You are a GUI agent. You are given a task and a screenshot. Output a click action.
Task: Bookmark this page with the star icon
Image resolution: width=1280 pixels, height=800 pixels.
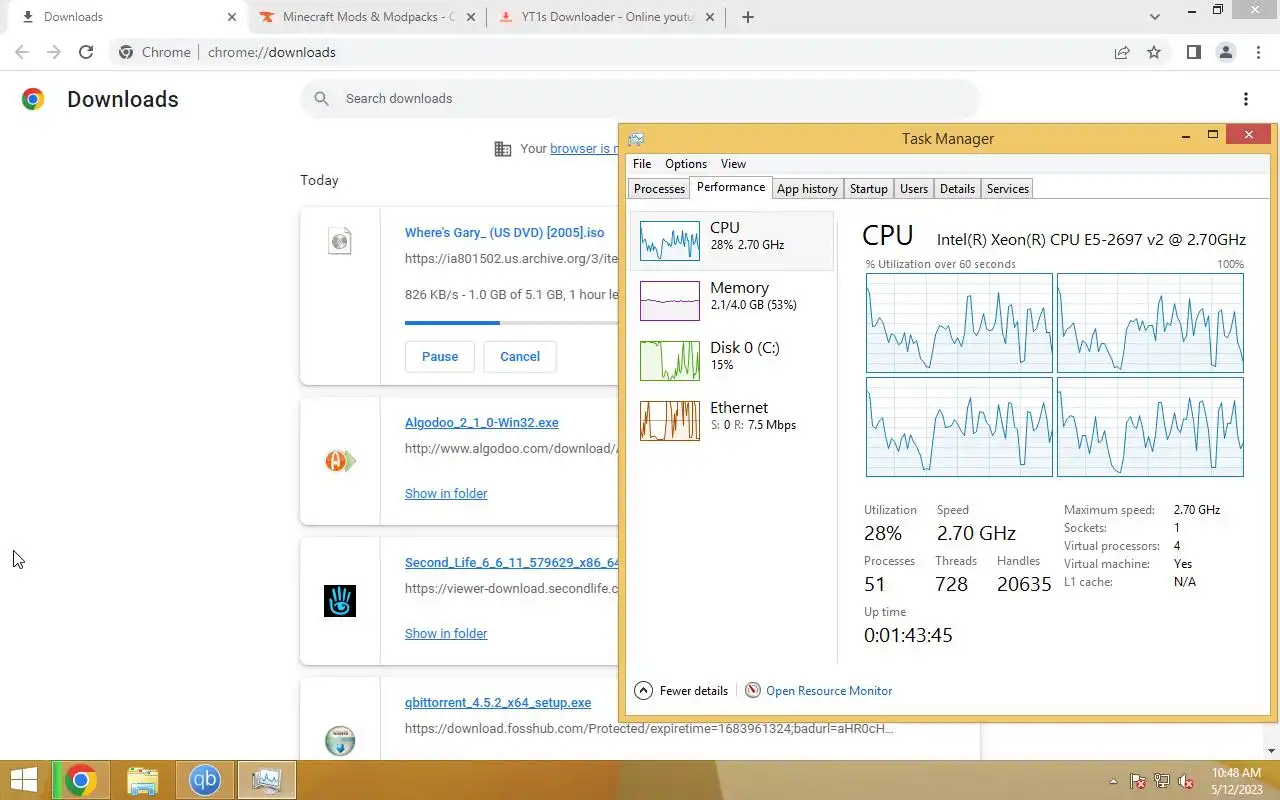coord(1154,52)
